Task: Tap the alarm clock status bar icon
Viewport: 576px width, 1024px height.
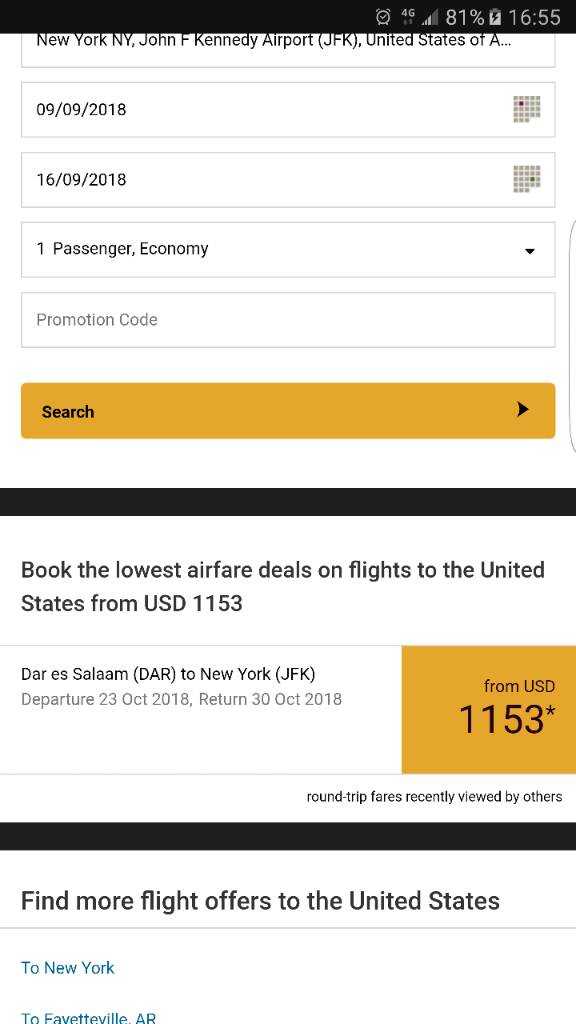Action: pos(383,17)
